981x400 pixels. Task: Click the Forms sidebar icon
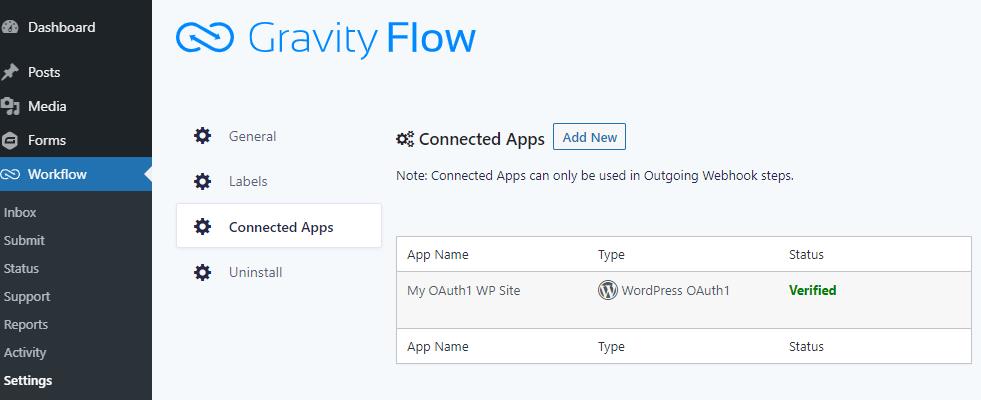tap(10, 140)
